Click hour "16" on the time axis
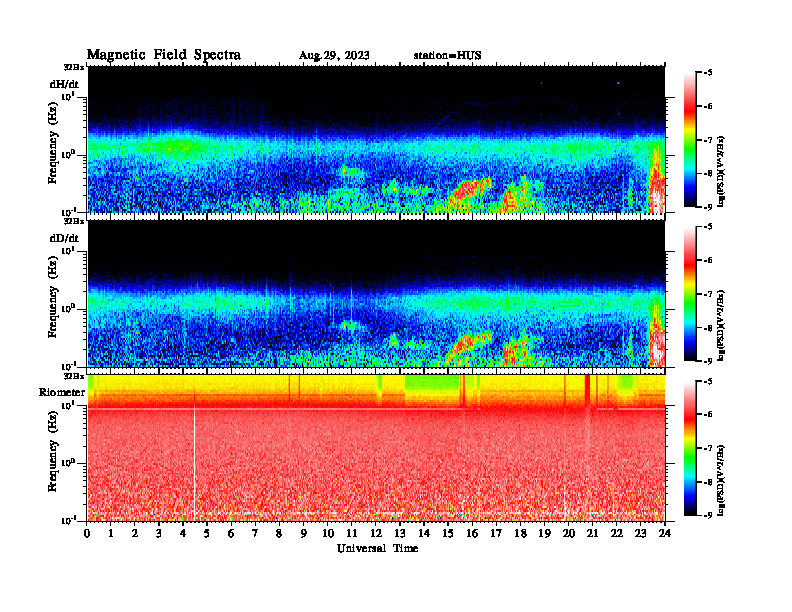 pyautogui.click(x=472, y=533)
